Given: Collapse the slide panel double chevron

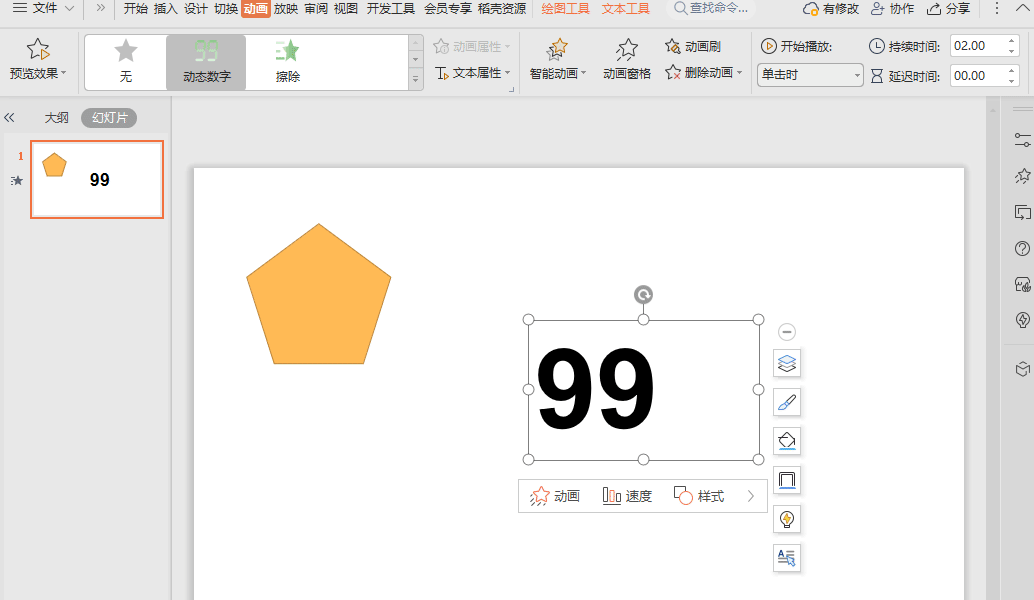Looking at the screenshot, I should pos(9,118).
